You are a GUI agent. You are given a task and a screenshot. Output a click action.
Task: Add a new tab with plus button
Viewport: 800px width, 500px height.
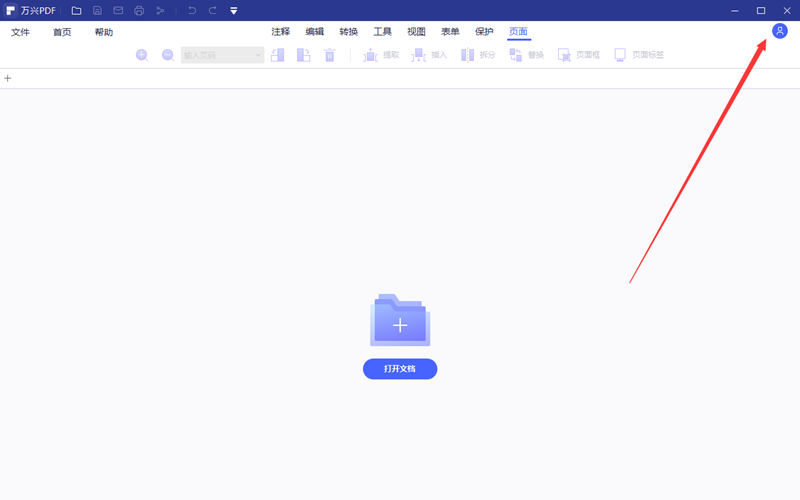click(x=8, y=78)
